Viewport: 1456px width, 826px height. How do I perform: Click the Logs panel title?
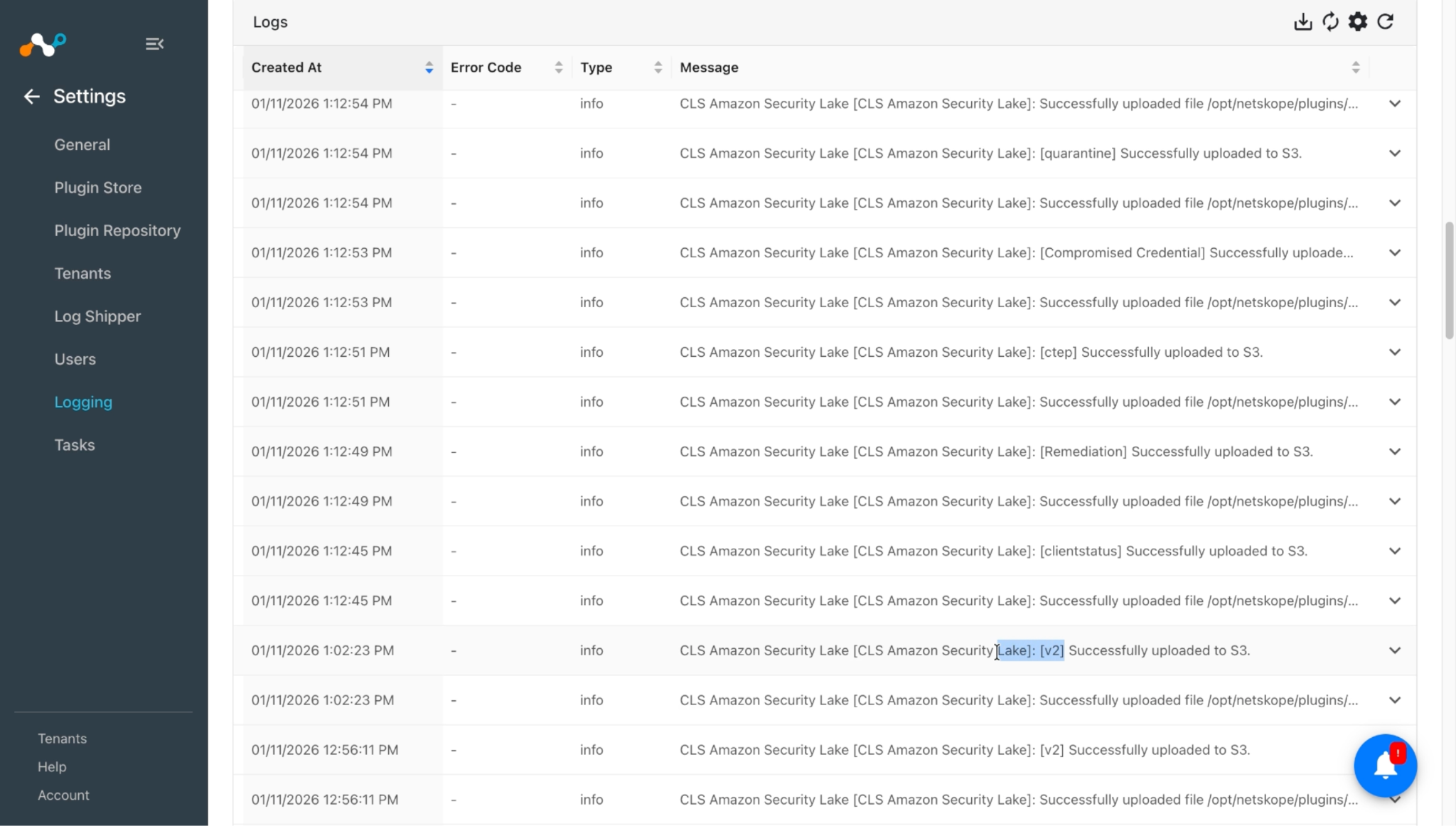tap(270, 22)
